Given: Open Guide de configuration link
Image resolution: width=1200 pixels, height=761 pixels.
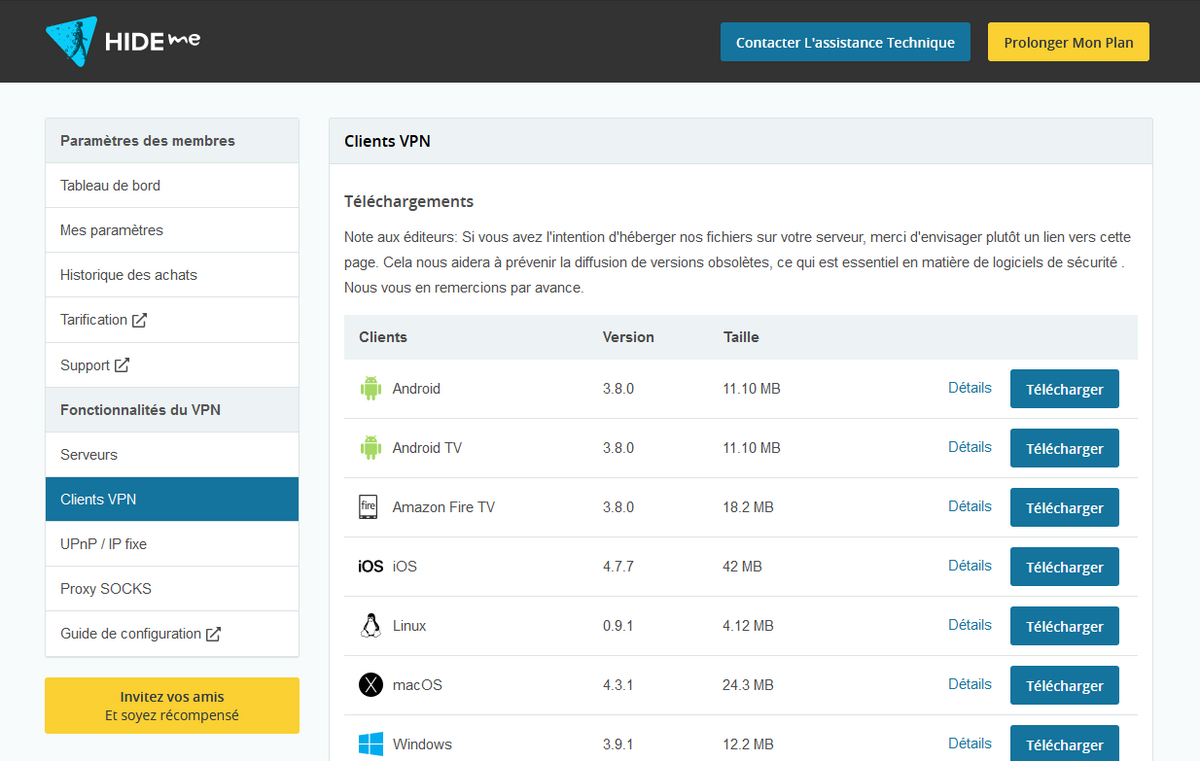Looking at the screenshot, I should click(172, 634).
